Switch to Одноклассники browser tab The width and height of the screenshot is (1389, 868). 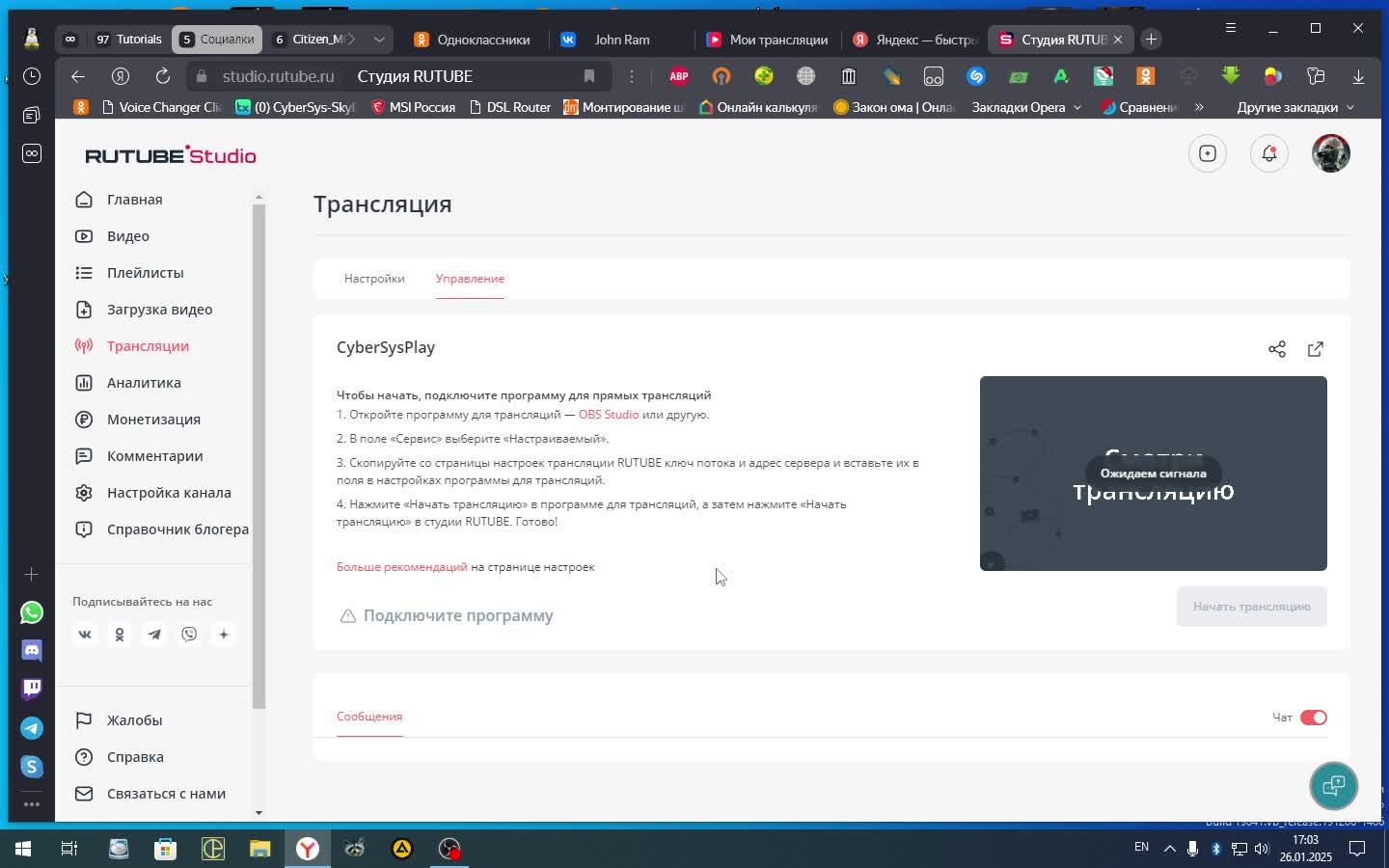[473, 40]
